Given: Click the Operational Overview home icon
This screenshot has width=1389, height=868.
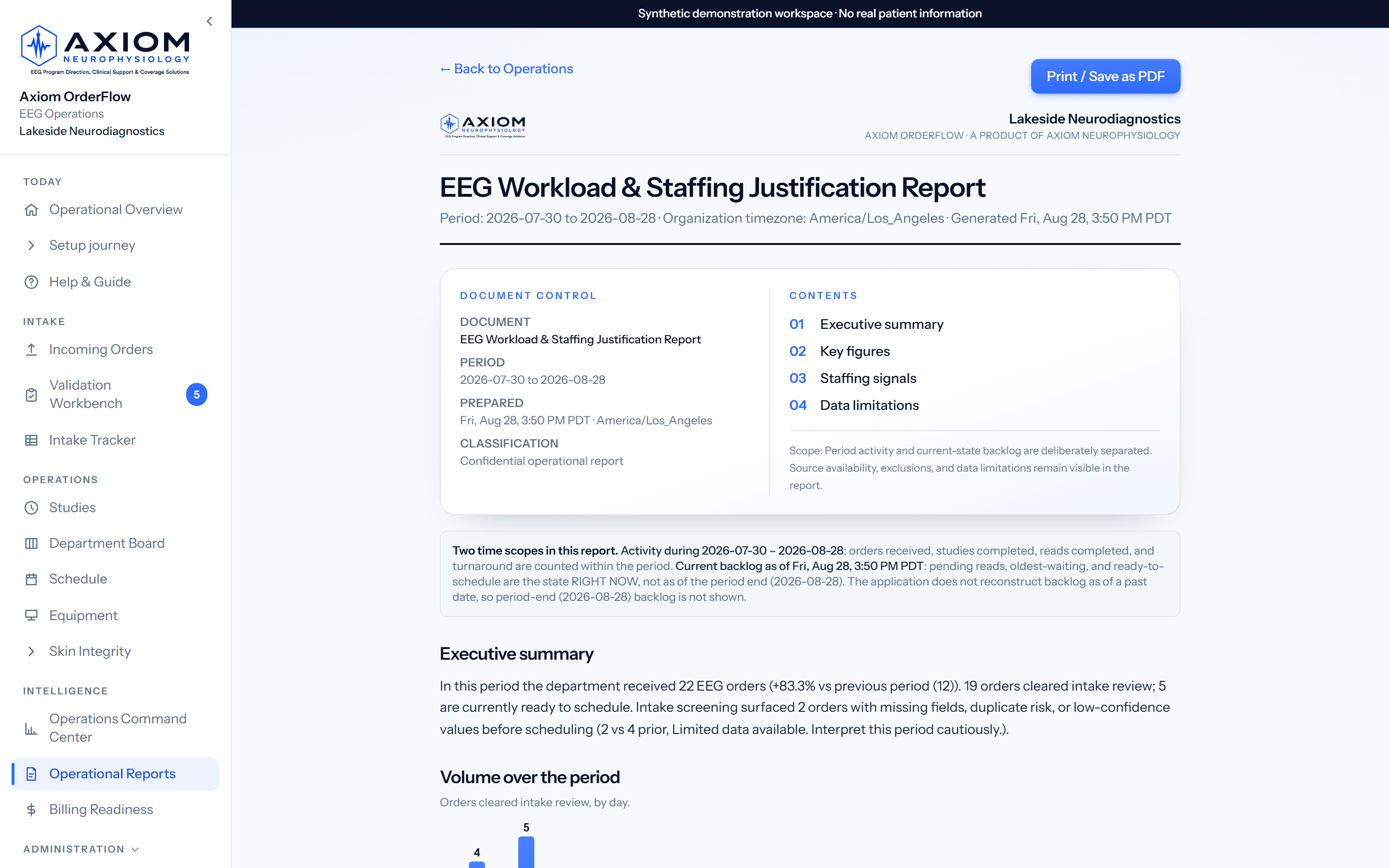Looking at the screenshot, I should click(x=31, y=210).
